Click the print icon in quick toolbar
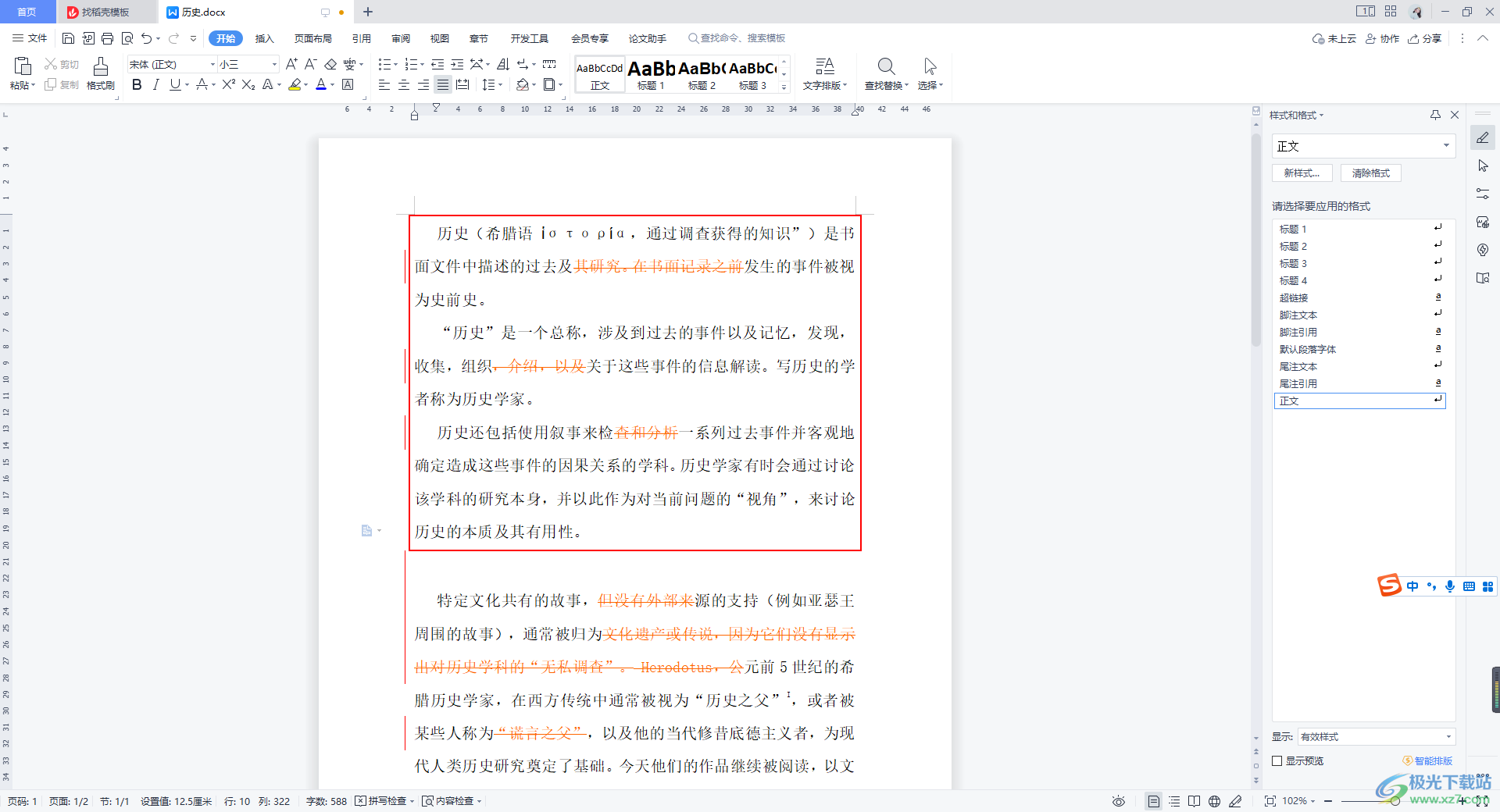 point(107,38)
